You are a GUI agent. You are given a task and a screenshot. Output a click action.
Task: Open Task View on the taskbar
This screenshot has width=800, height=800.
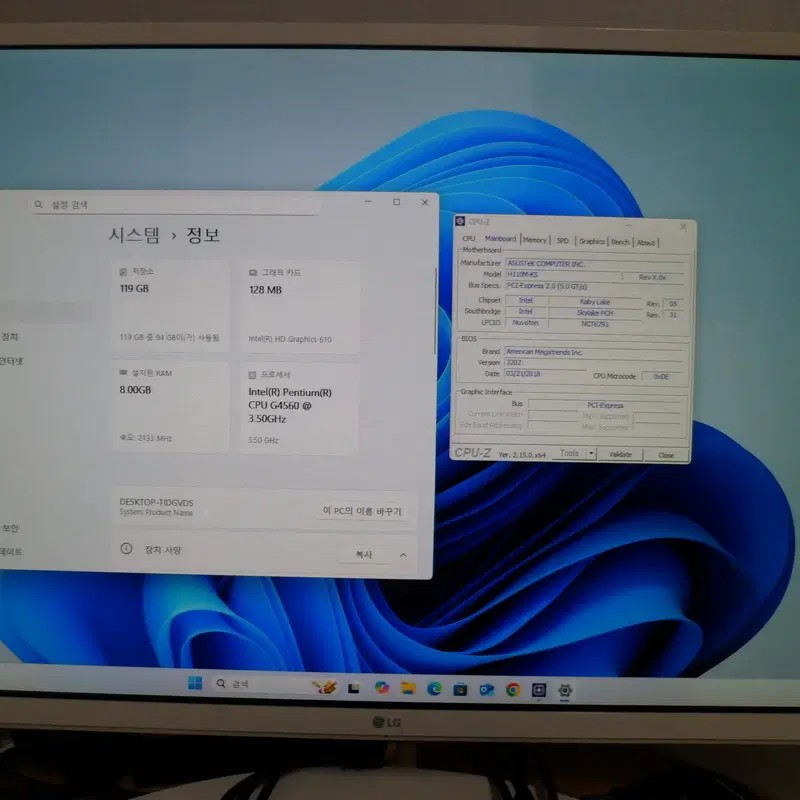click(x=353, y=688)
